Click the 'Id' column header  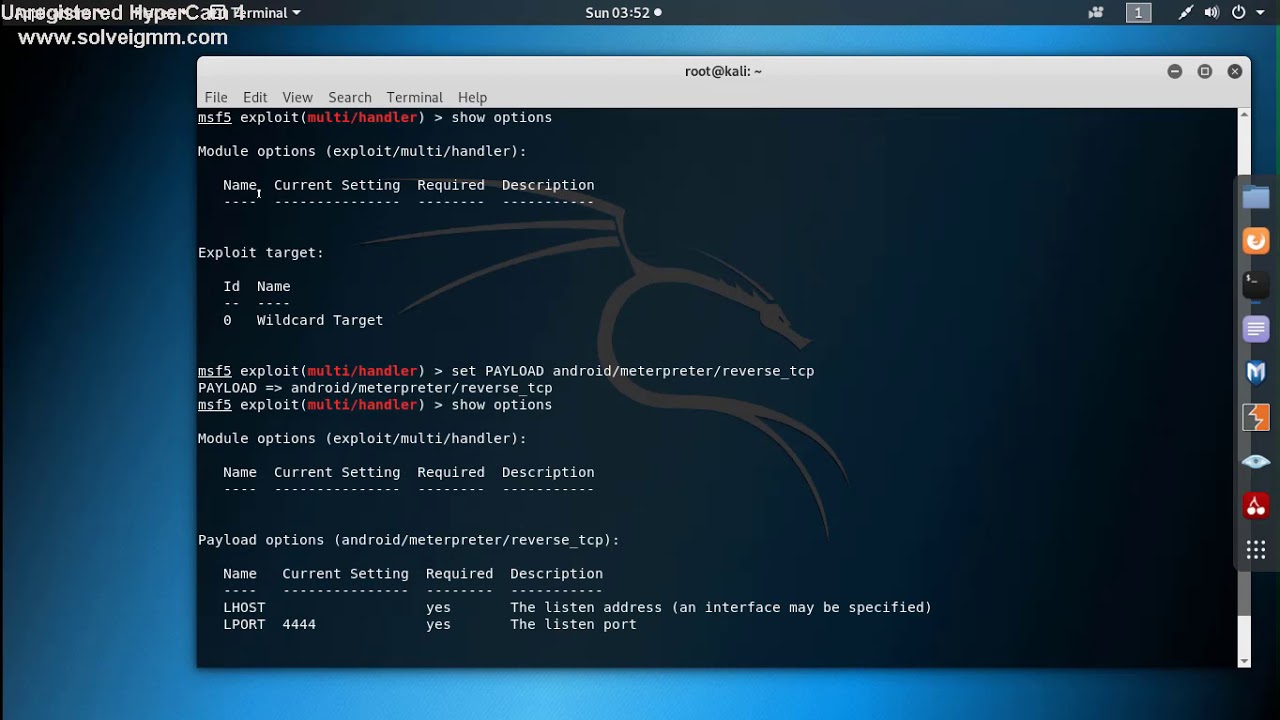point(231,286)
